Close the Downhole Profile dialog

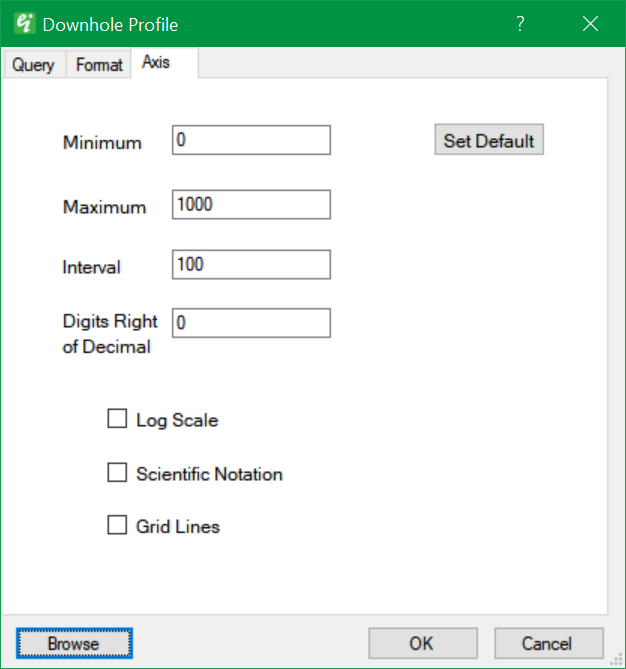(591, 24)
